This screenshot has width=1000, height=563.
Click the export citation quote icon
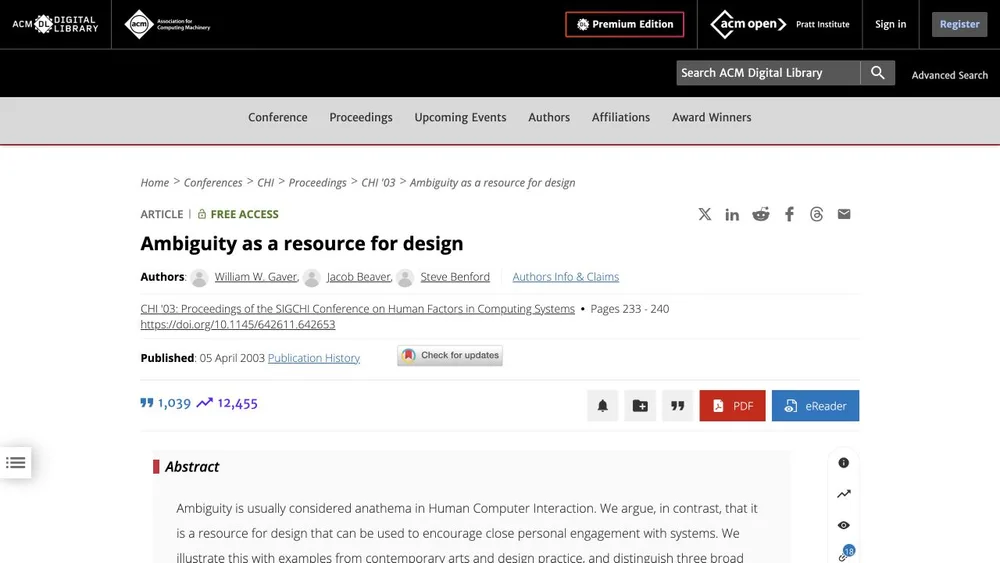tap(677, 406)
